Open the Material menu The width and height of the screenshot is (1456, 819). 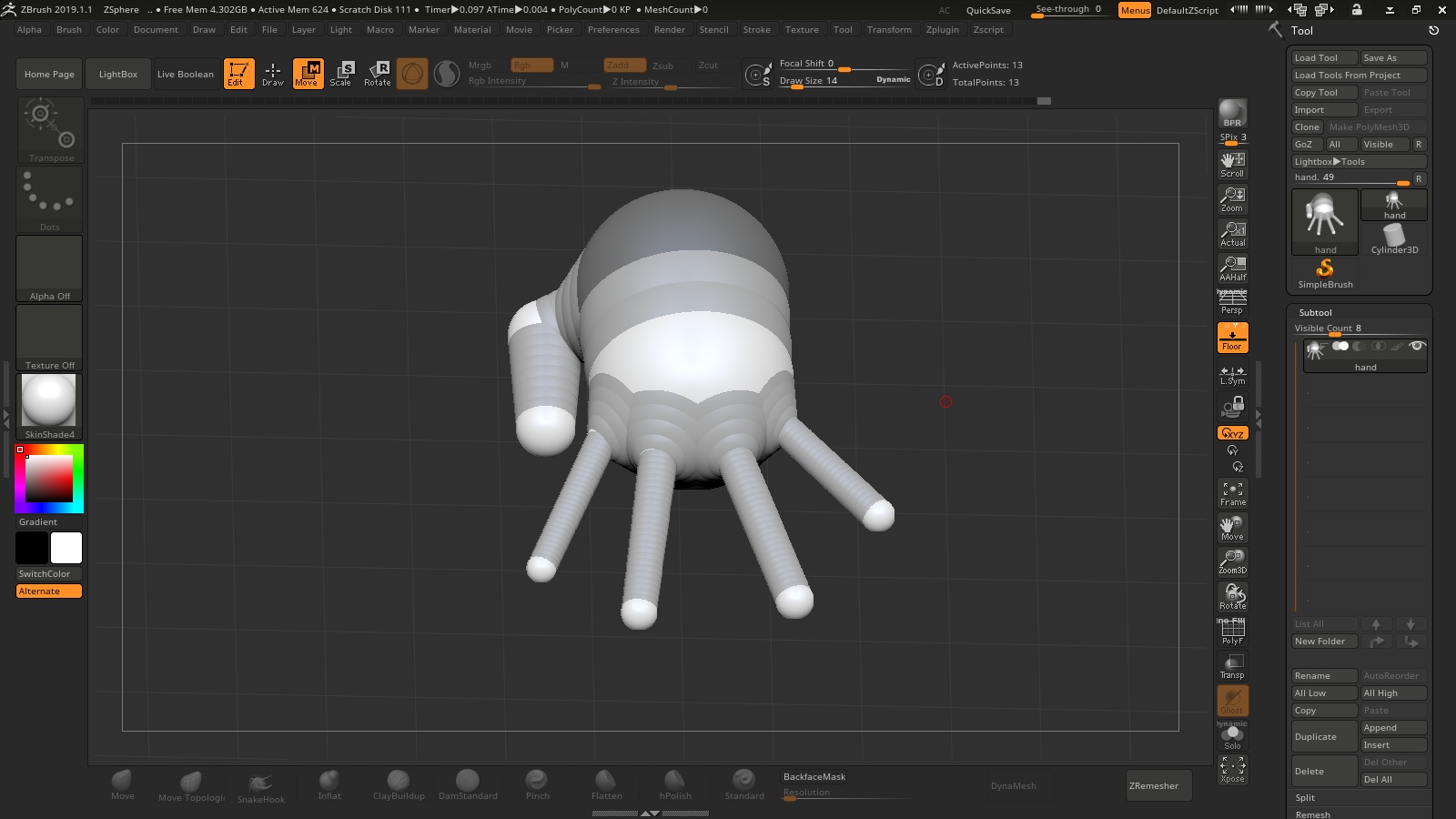tap(472, 30)
